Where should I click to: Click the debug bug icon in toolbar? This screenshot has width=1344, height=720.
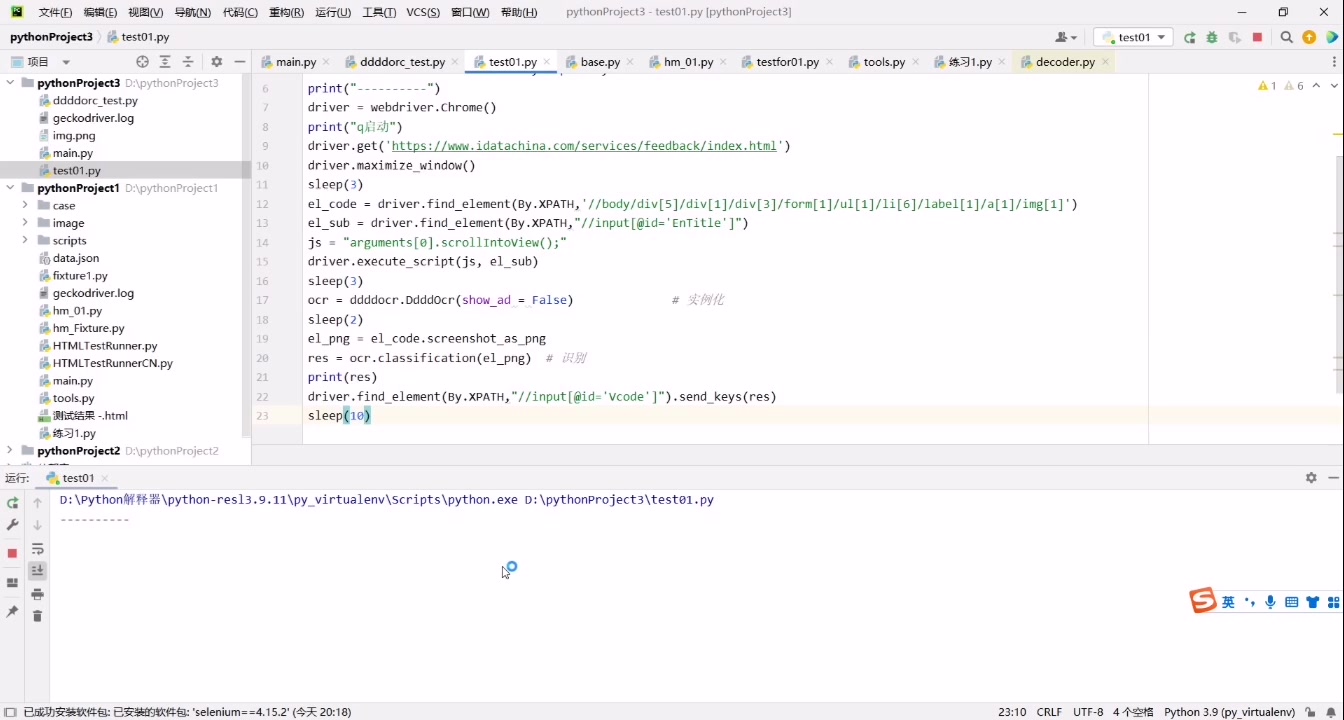[x=1212, y=37]
